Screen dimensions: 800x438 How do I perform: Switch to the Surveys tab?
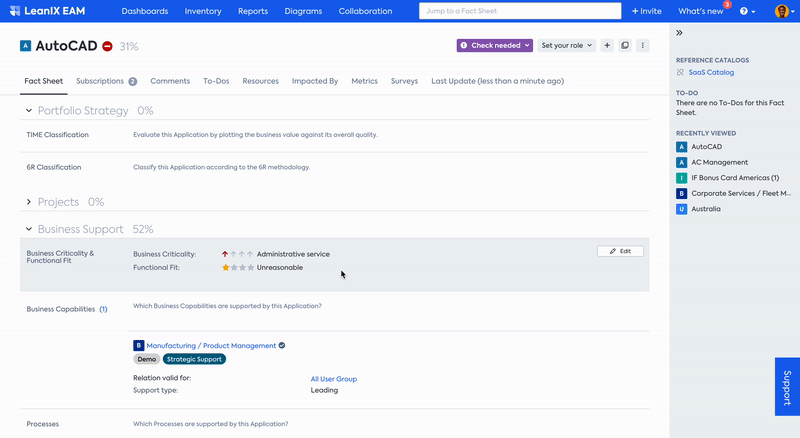[x=405, y=81]
